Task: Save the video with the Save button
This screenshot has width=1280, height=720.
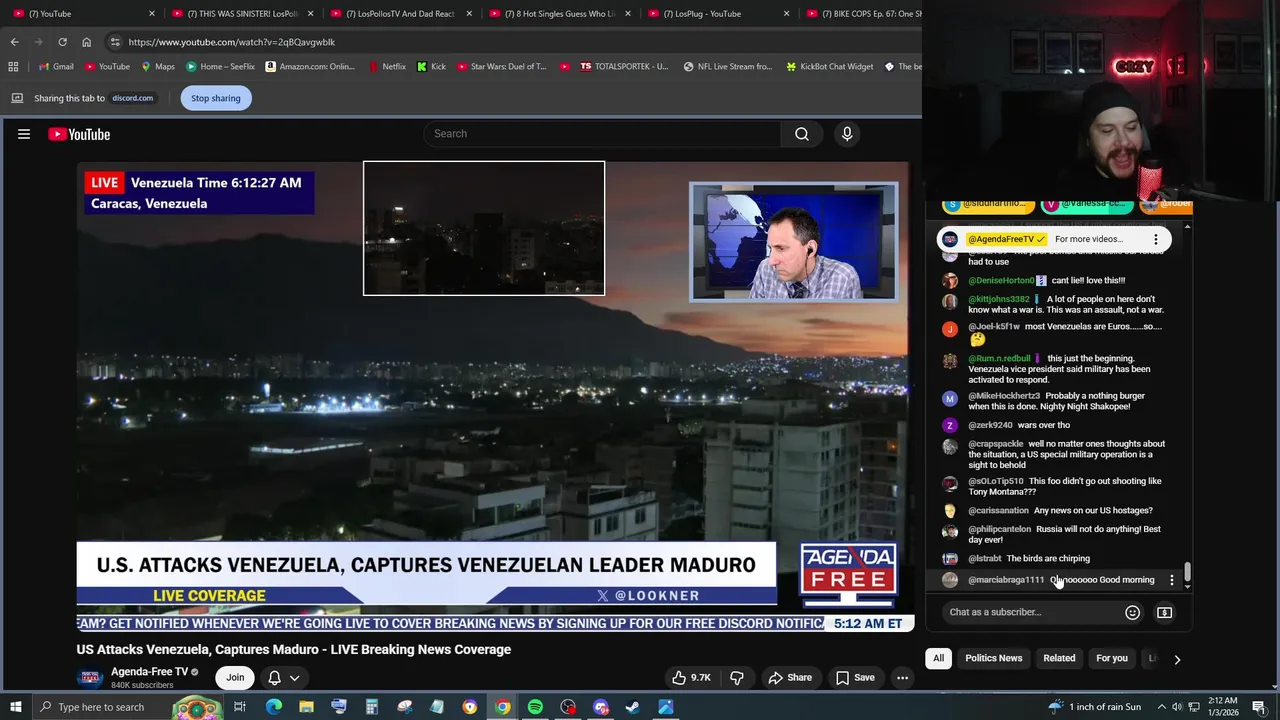Action: click(x=855, y=678)
